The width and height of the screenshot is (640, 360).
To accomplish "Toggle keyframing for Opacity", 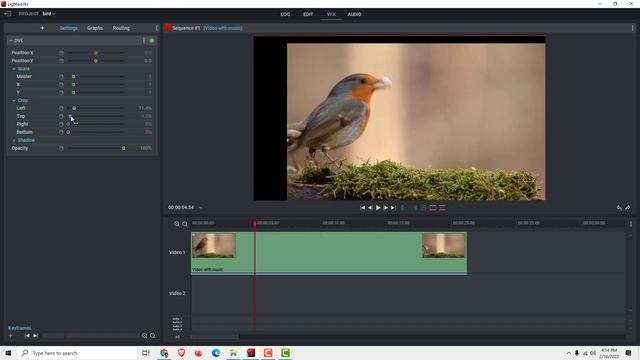I will point(61,148).
